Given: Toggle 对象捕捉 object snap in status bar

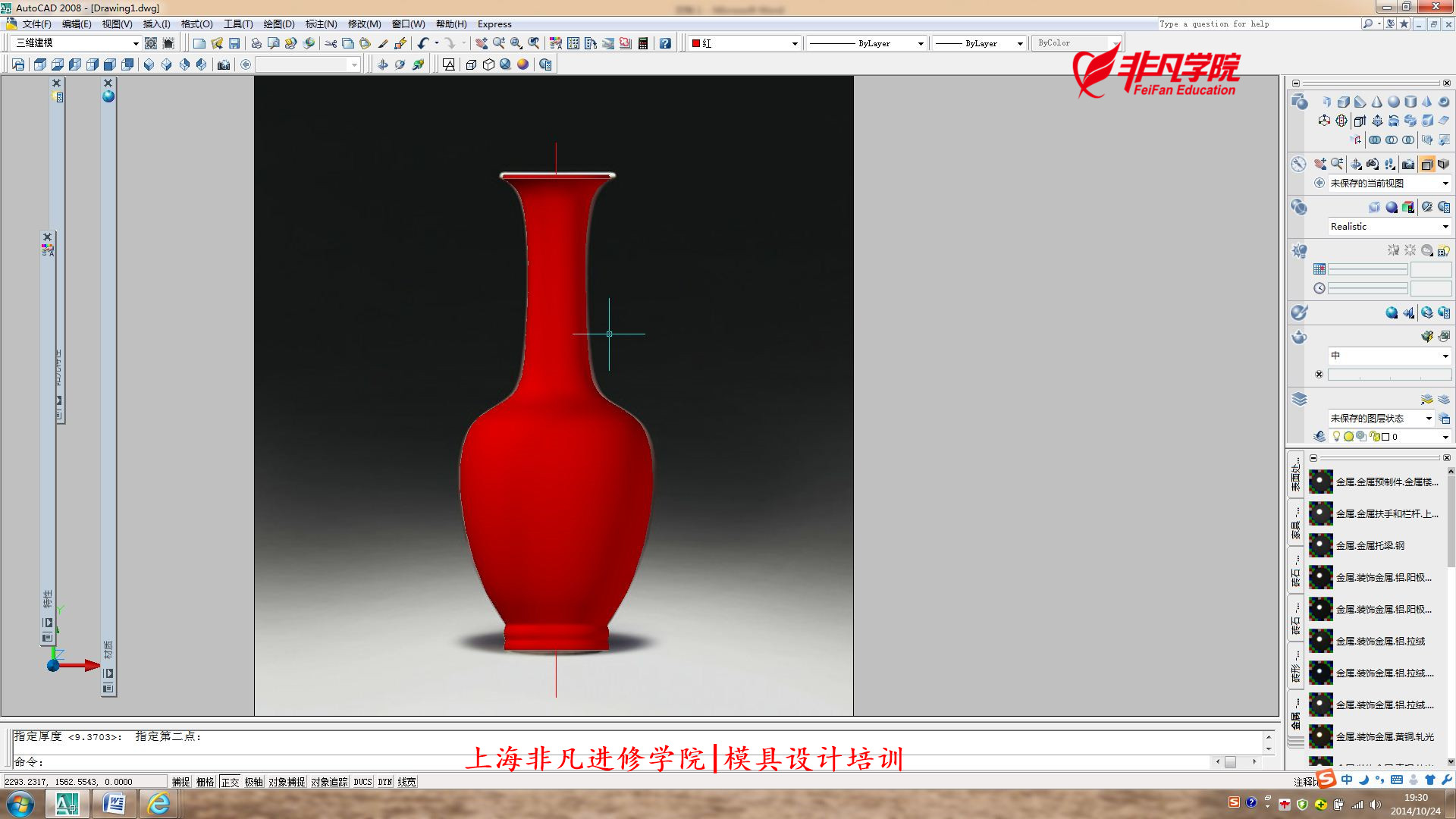Looking at the screenshot, I should pos(287,782).
